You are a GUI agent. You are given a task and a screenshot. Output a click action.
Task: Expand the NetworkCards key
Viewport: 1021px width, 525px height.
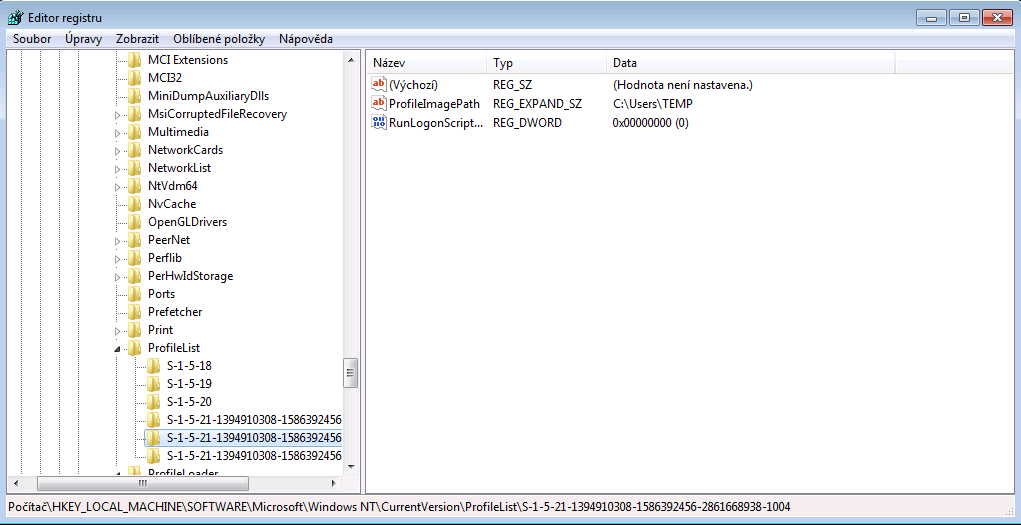pyautogui.click(x=118, y=150)
